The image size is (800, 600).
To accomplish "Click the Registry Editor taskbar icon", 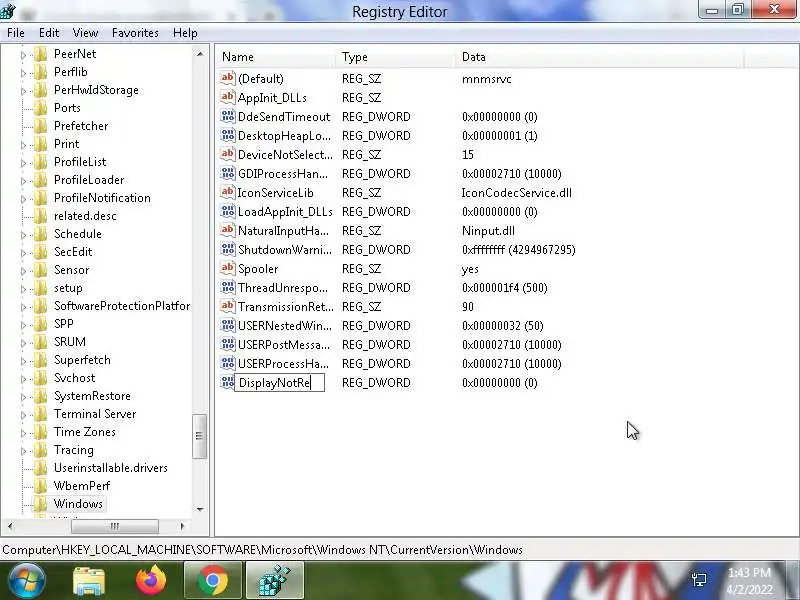I will (275, 581).
